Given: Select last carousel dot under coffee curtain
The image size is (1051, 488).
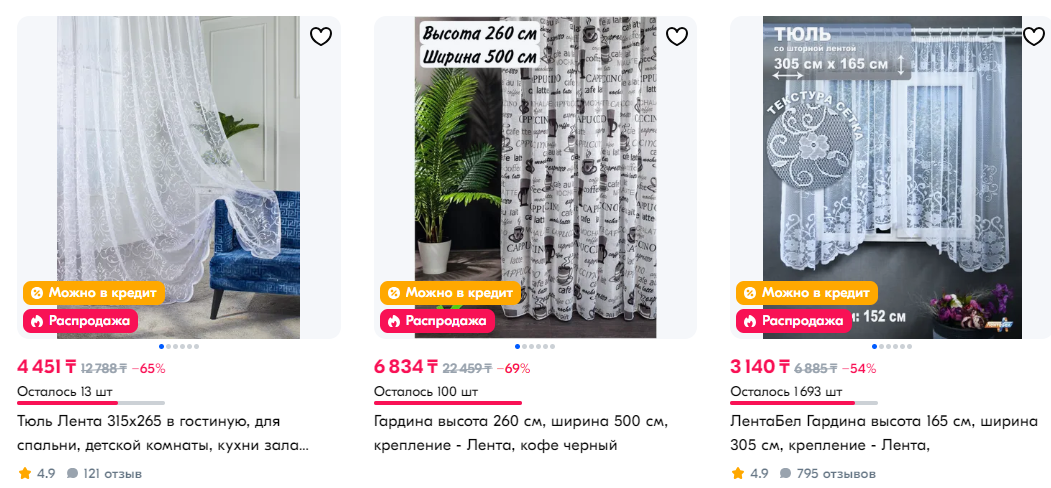Looking at the screenshot, I should click(x=552, y=347).
